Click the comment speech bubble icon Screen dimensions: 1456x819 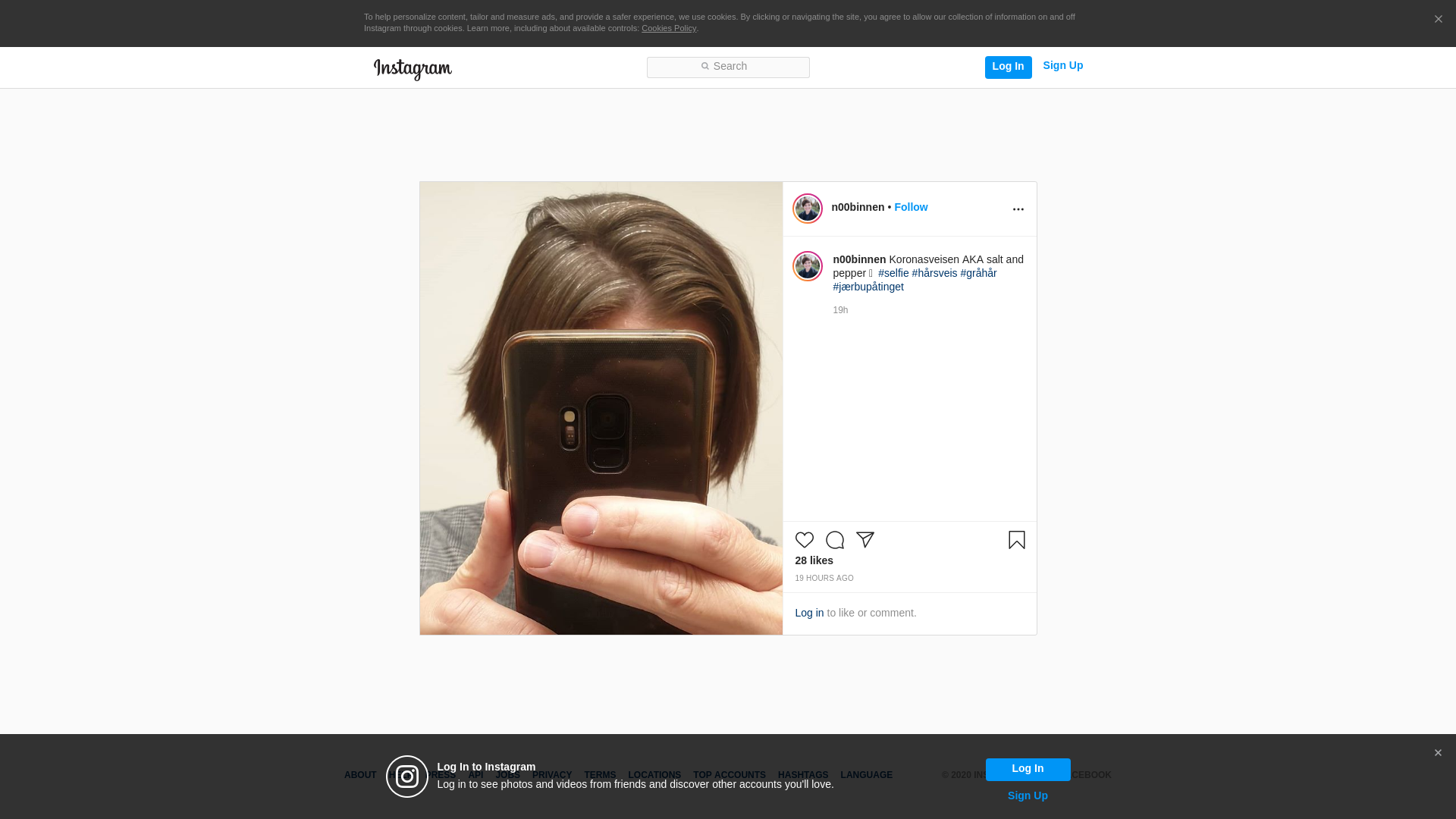[835, 540]
